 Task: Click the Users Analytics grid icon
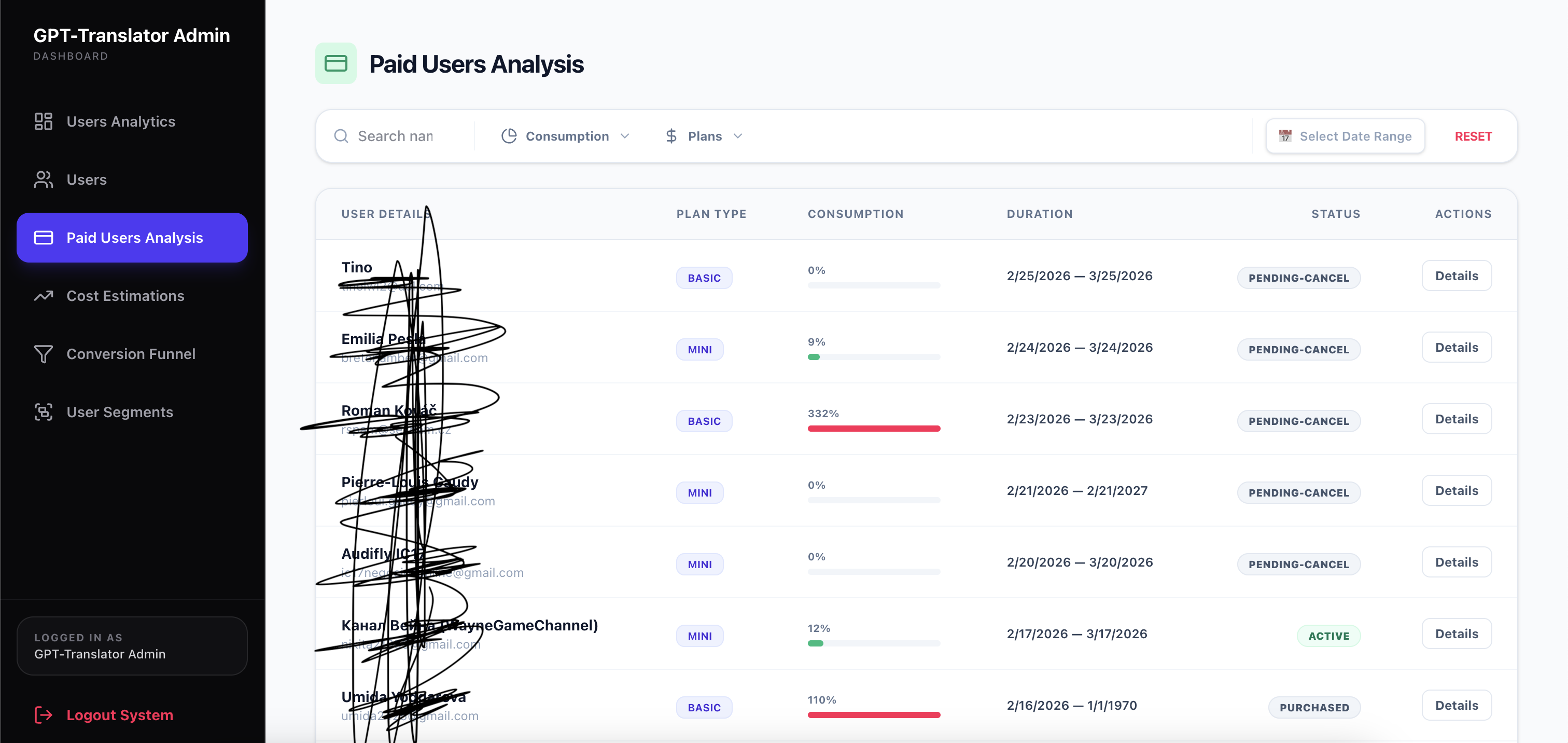click(43, 121)
